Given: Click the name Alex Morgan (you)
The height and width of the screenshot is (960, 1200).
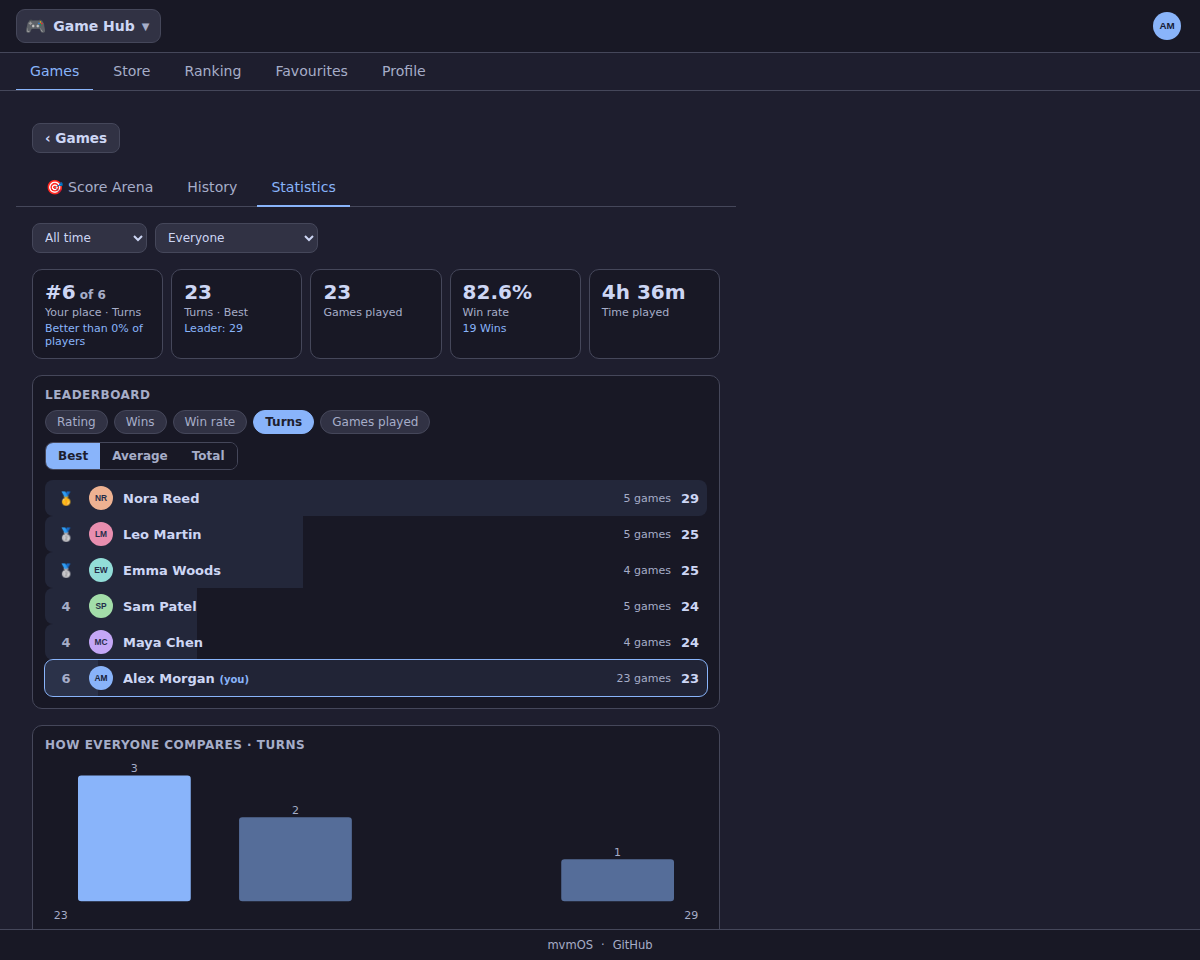Looking at the screenshot, I should click(186, 678).
